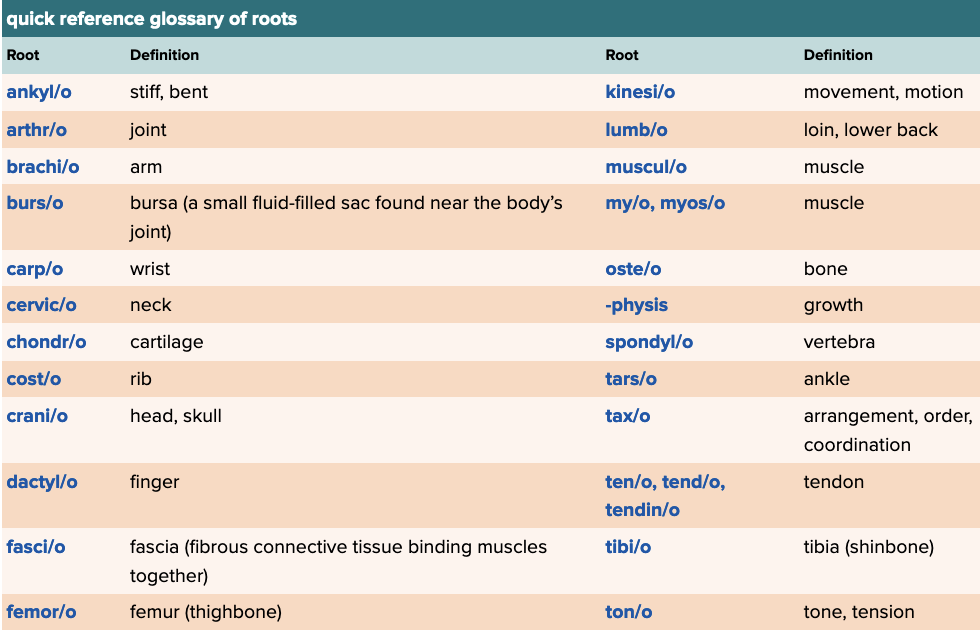The image size is (980, 632).
Task: Click the glossary title header bar
Action: (x=490, y=19)
